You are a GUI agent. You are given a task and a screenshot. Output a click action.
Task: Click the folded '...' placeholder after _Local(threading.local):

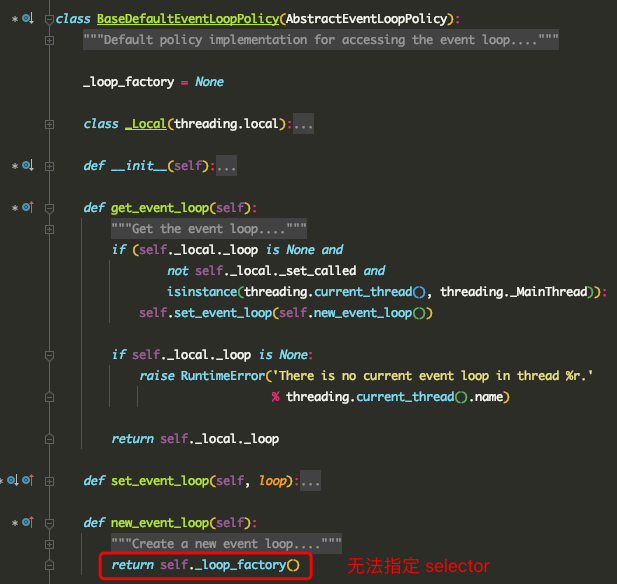pos(303,124)
